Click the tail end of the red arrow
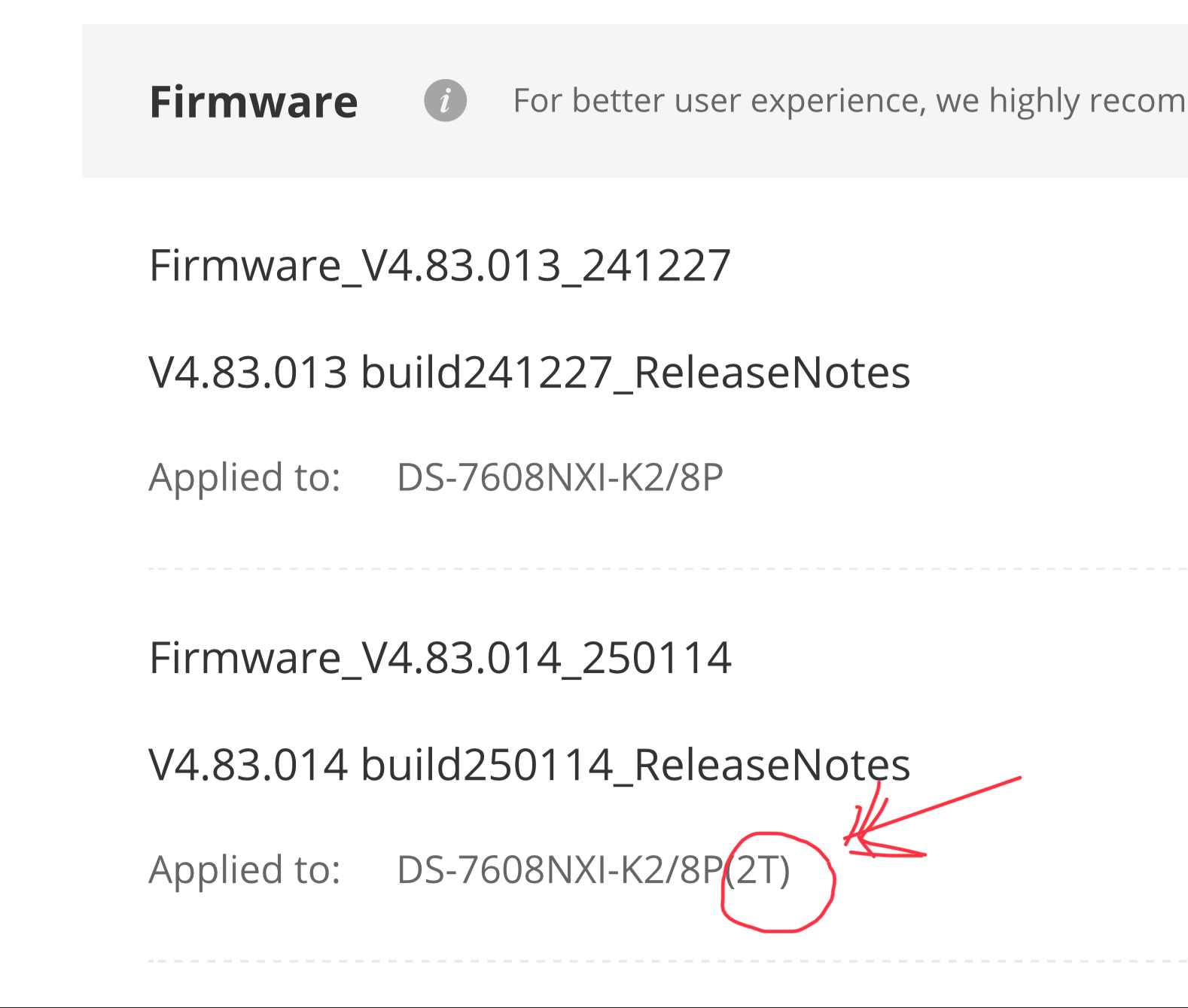The image size is (1188, 1008). (1019, 778)
